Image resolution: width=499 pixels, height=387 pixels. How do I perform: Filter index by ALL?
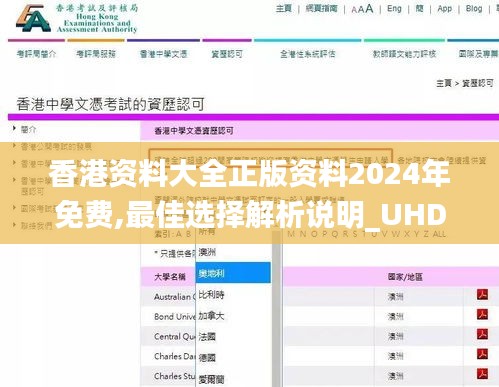pos(439,234)
